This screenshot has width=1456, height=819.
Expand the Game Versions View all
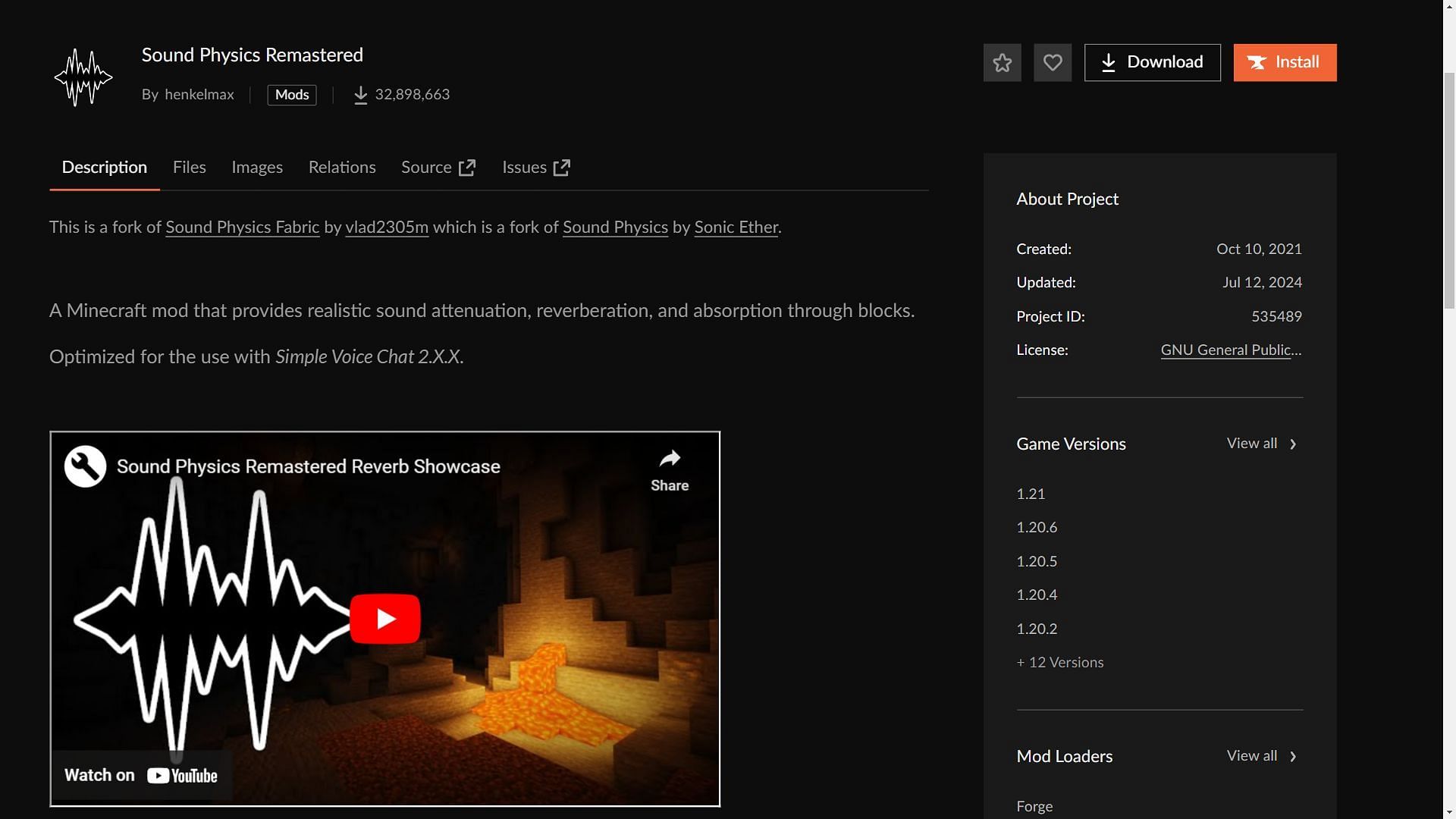click(x=1261, y=444)
